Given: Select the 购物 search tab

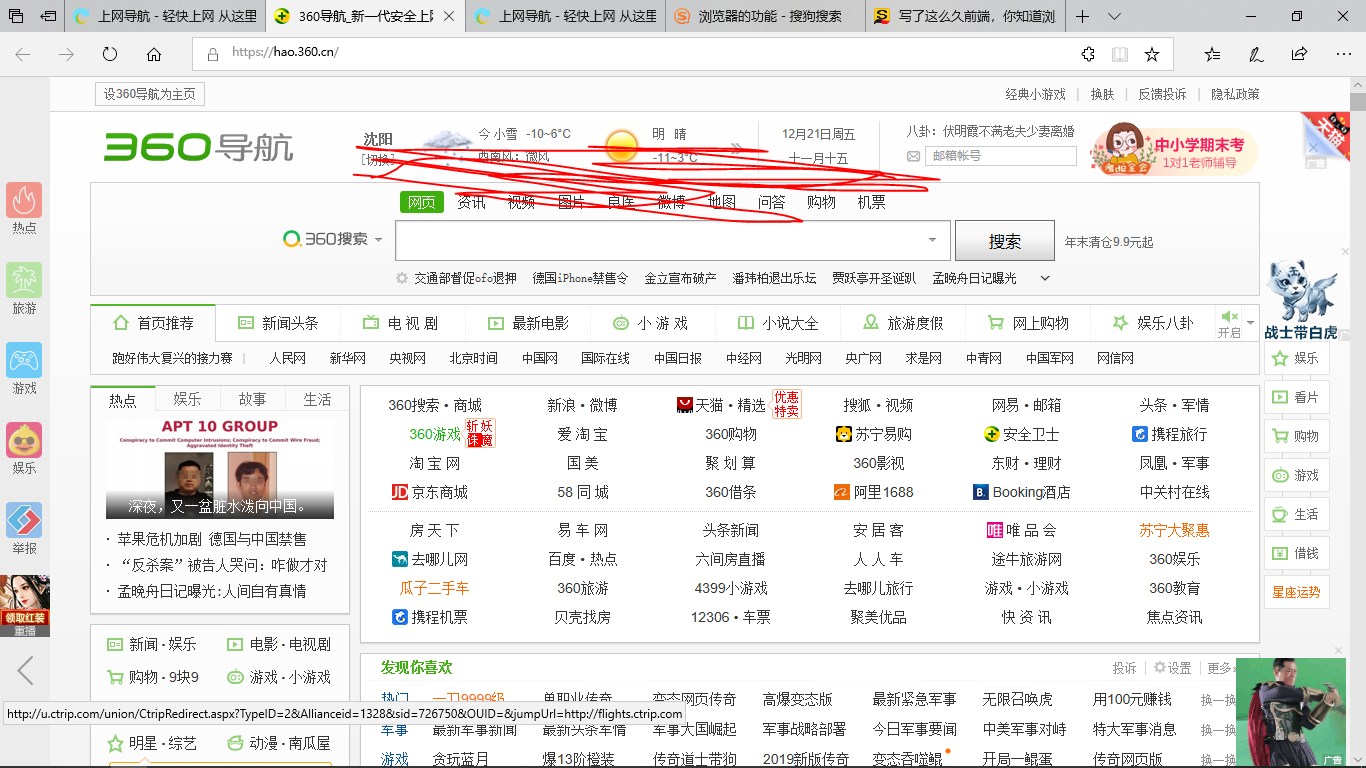Looking at the screenshot, I should 821,202.
